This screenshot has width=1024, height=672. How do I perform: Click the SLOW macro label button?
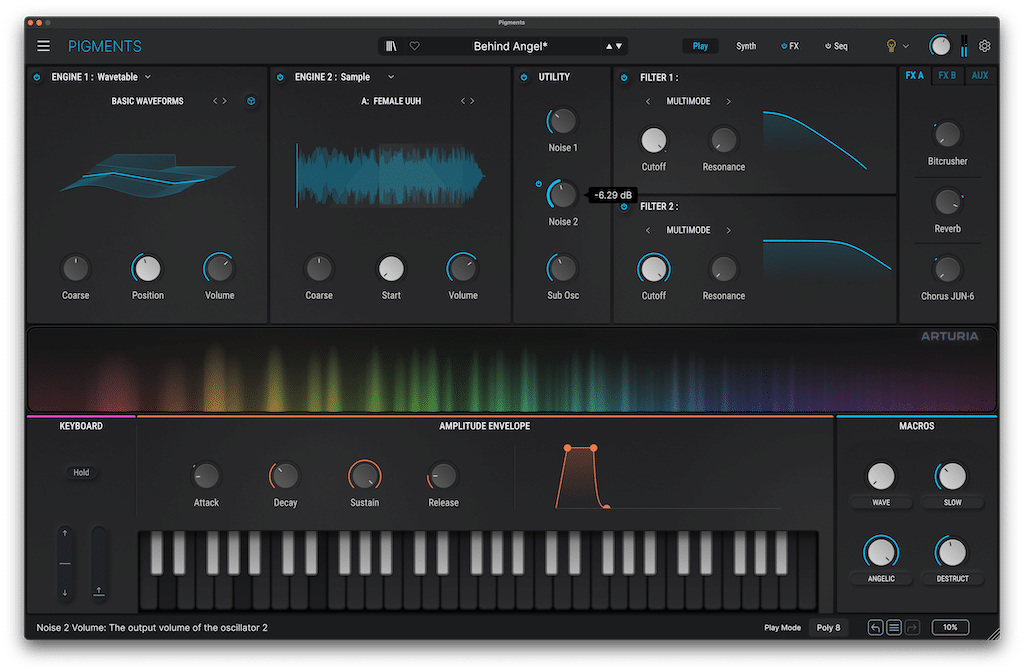[x=952, y=502]
